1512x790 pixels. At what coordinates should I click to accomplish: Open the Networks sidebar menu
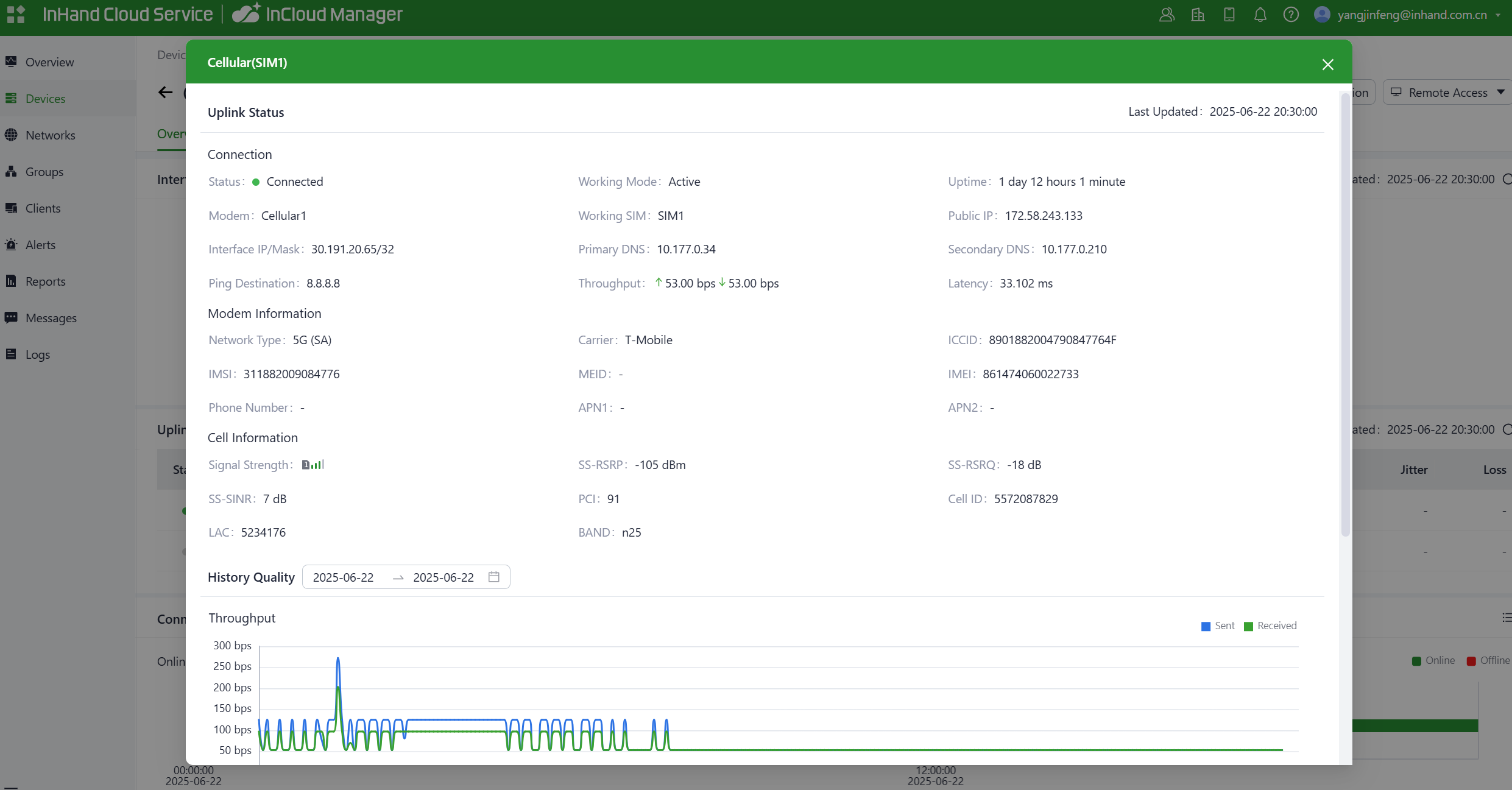[x=50, y=135]
